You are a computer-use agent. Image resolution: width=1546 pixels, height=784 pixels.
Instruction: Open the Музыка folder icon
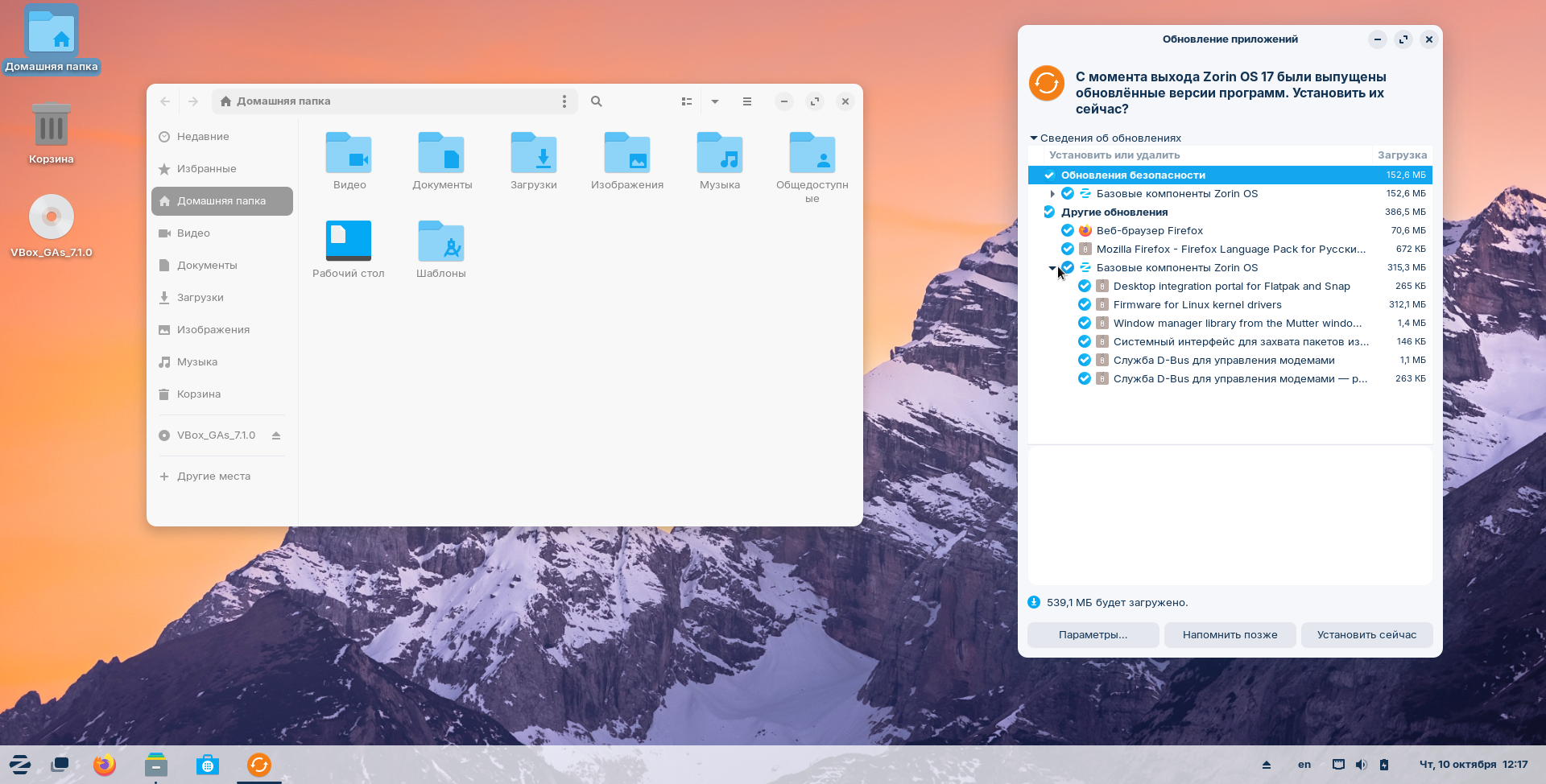pos(720,153)
